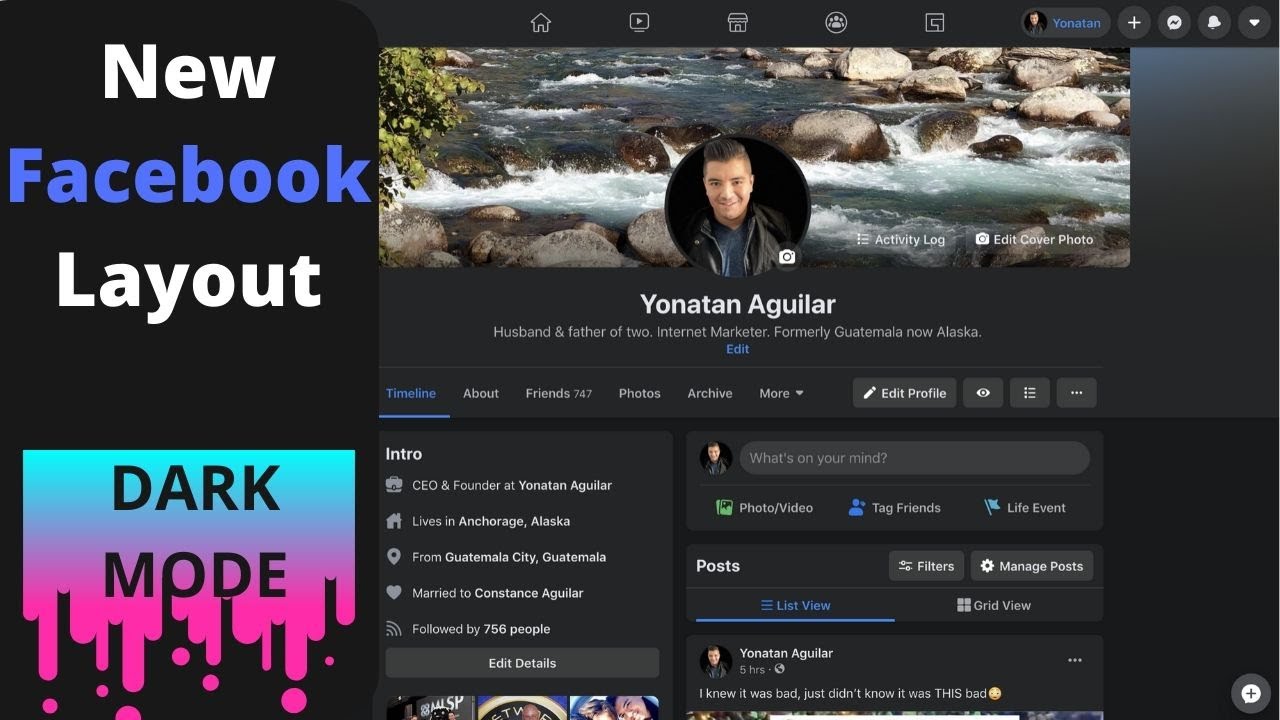
Task: Toggle View As eye icon
Action: click(x=983, y=393)
